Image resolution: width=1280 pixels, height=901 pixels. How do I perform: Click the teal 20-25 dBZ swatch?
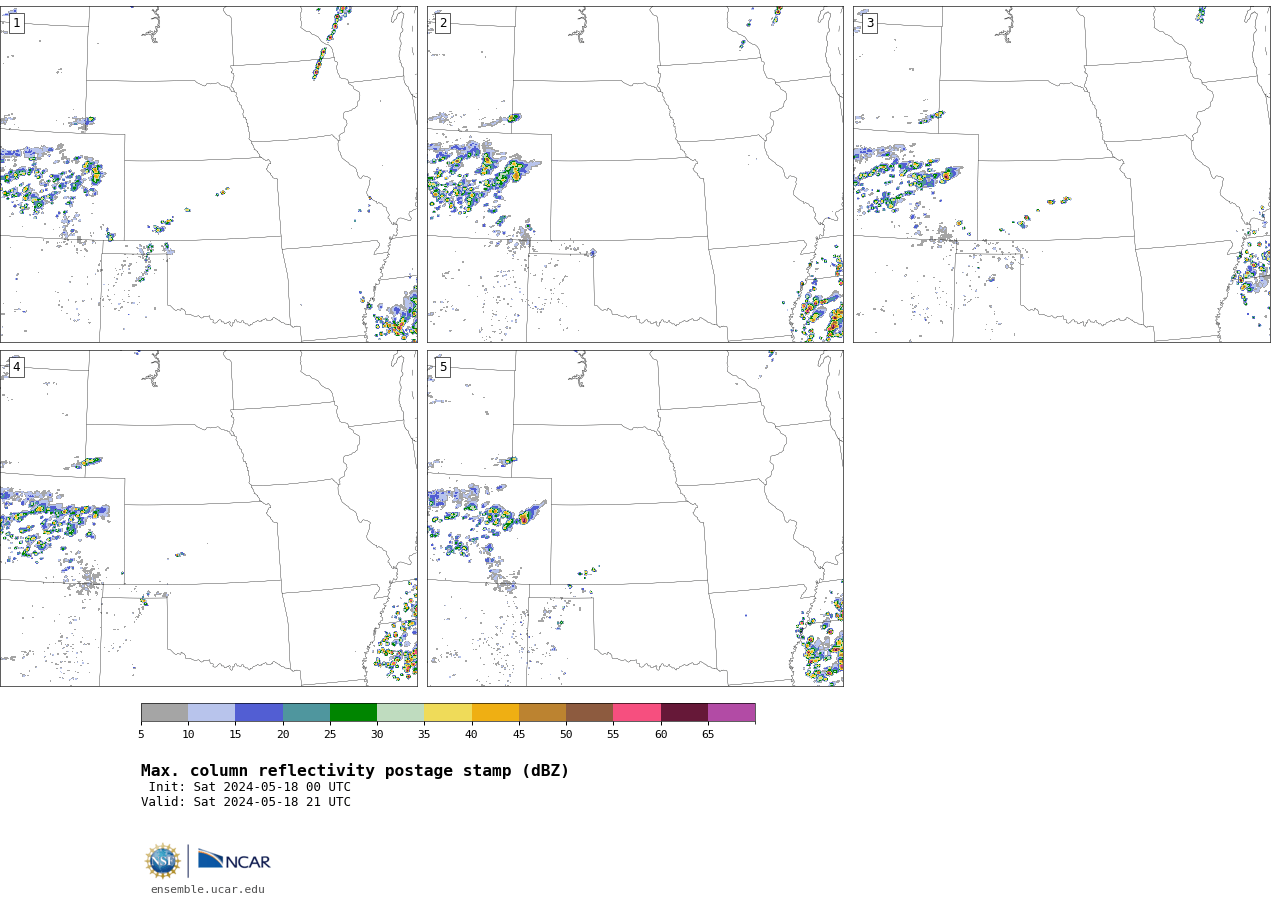tap(306, 712)
